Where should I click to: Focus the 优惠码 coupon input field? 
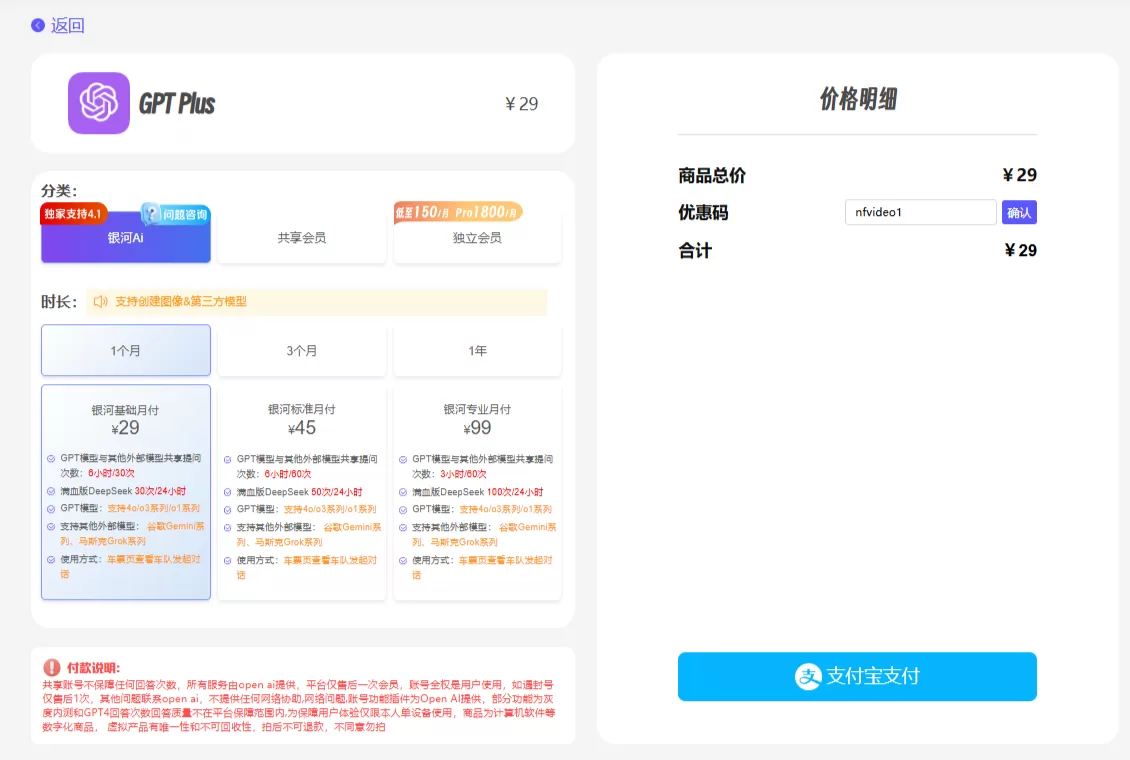920,212
